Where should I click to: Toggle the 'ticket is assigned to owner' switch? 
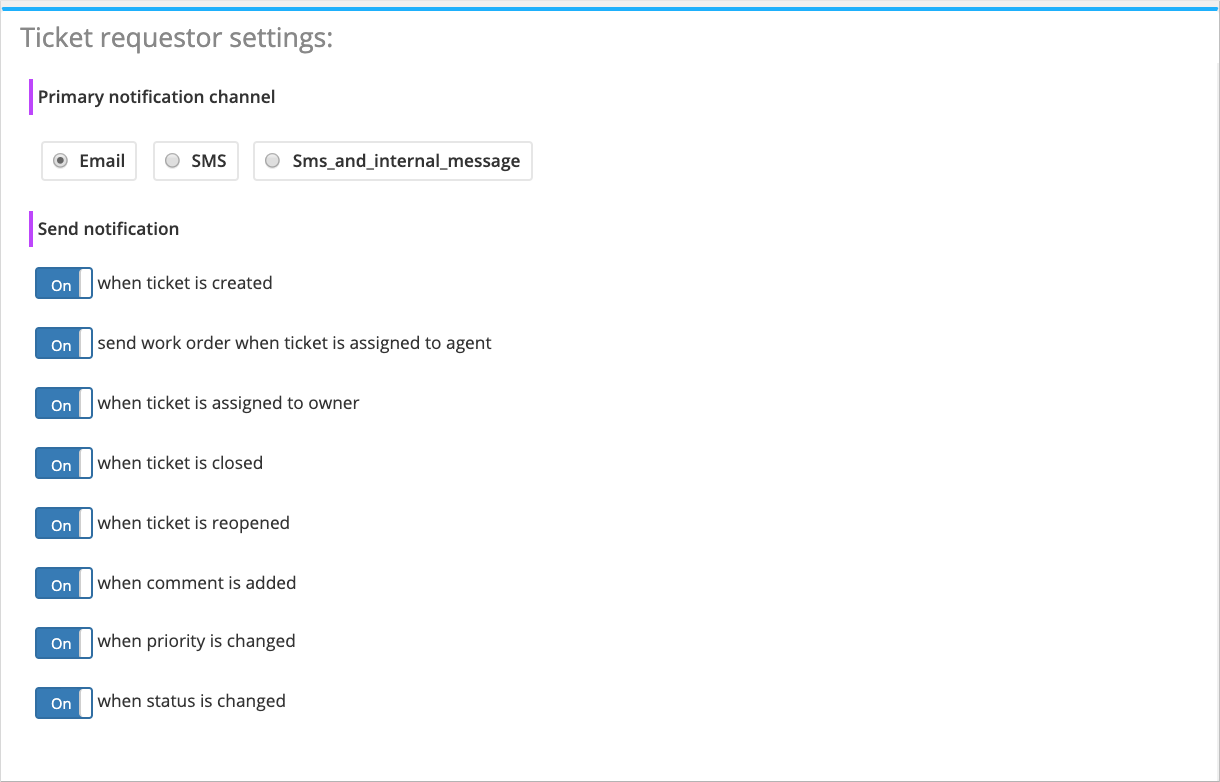click(64, 404)
